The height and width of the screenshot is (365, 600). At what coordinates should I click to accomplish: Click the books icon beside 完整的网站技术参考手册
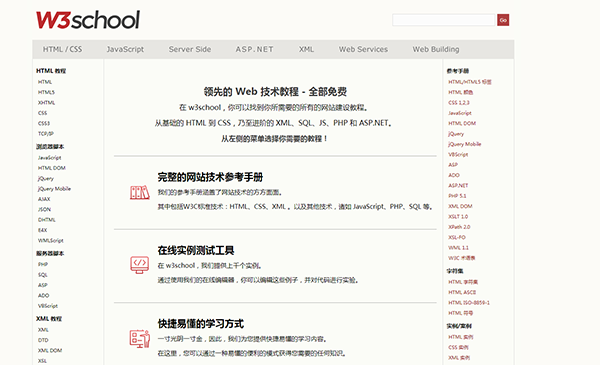pos(139,192)
